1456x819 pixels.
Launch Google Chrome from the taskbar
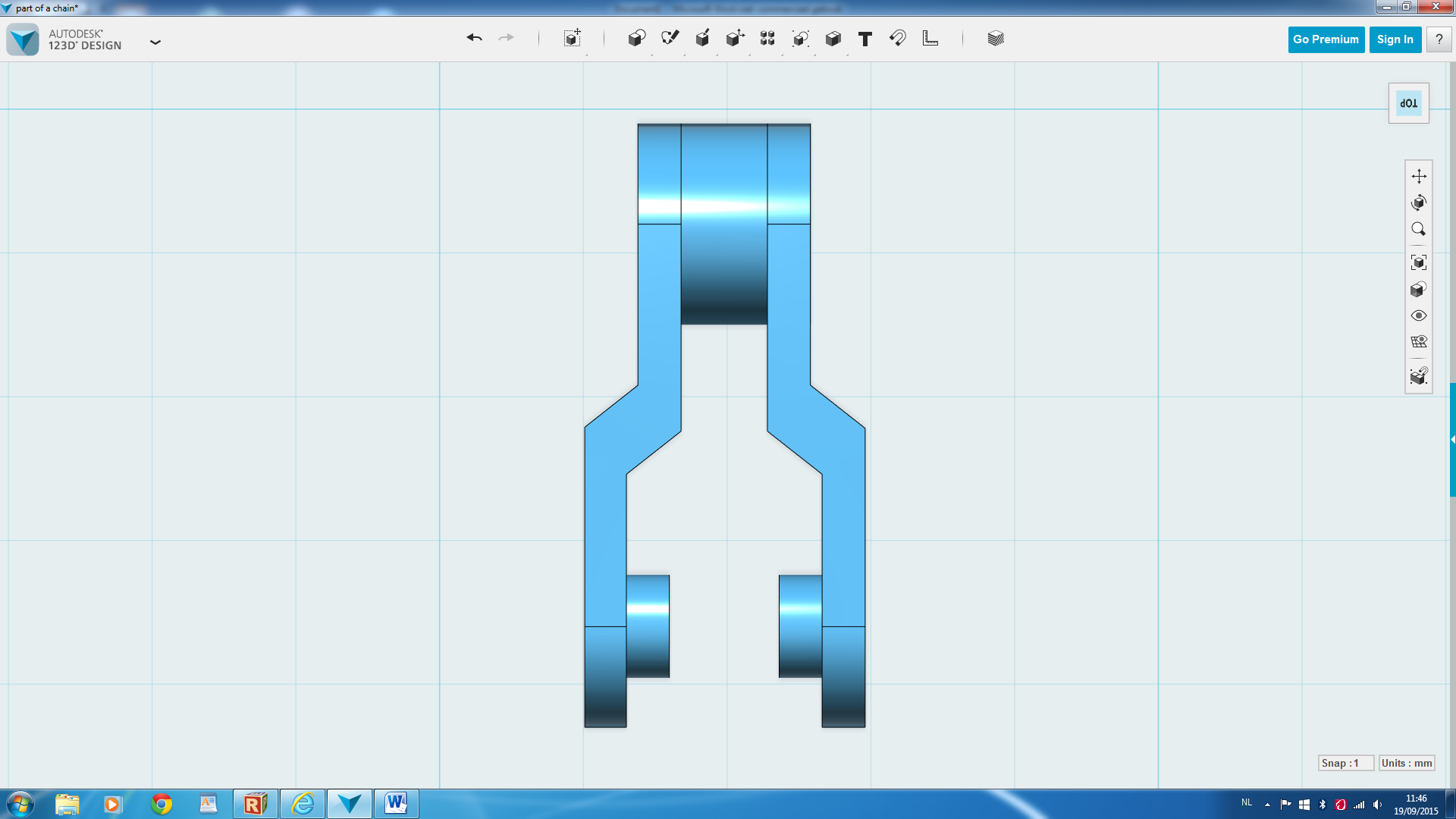click(162, 804)
